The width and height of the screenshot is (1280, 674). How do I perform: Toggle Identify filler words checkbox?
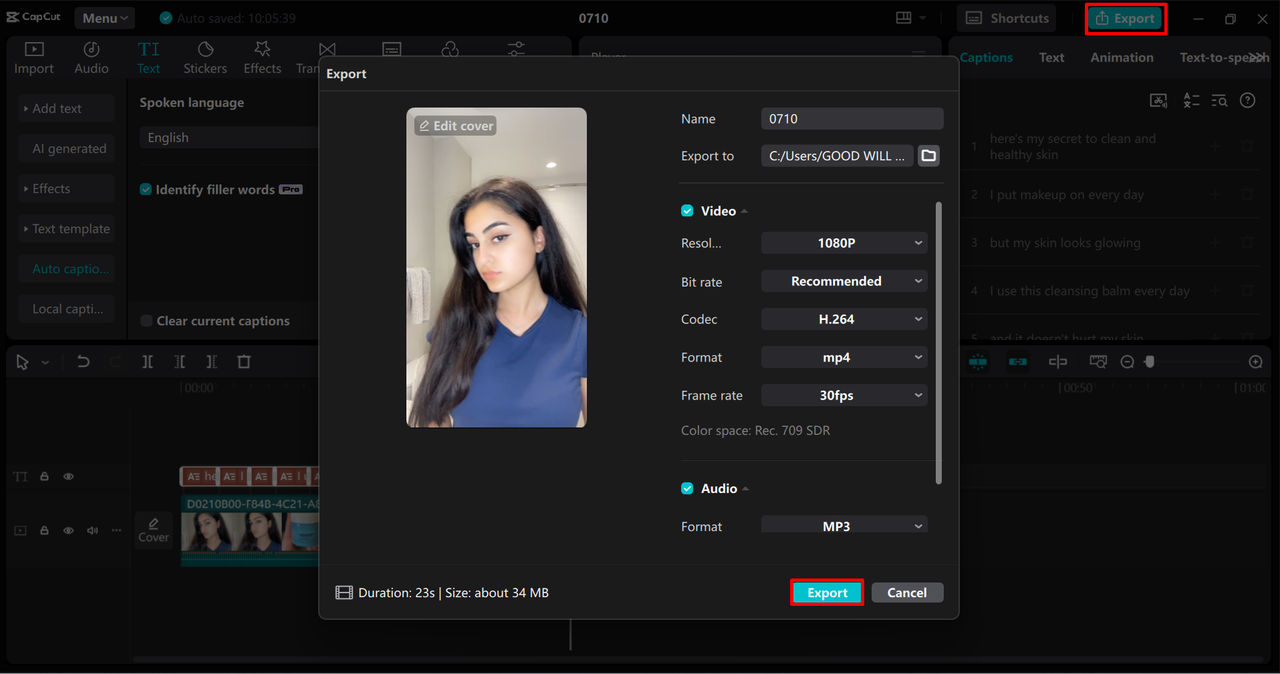click(x=146, y=189)
